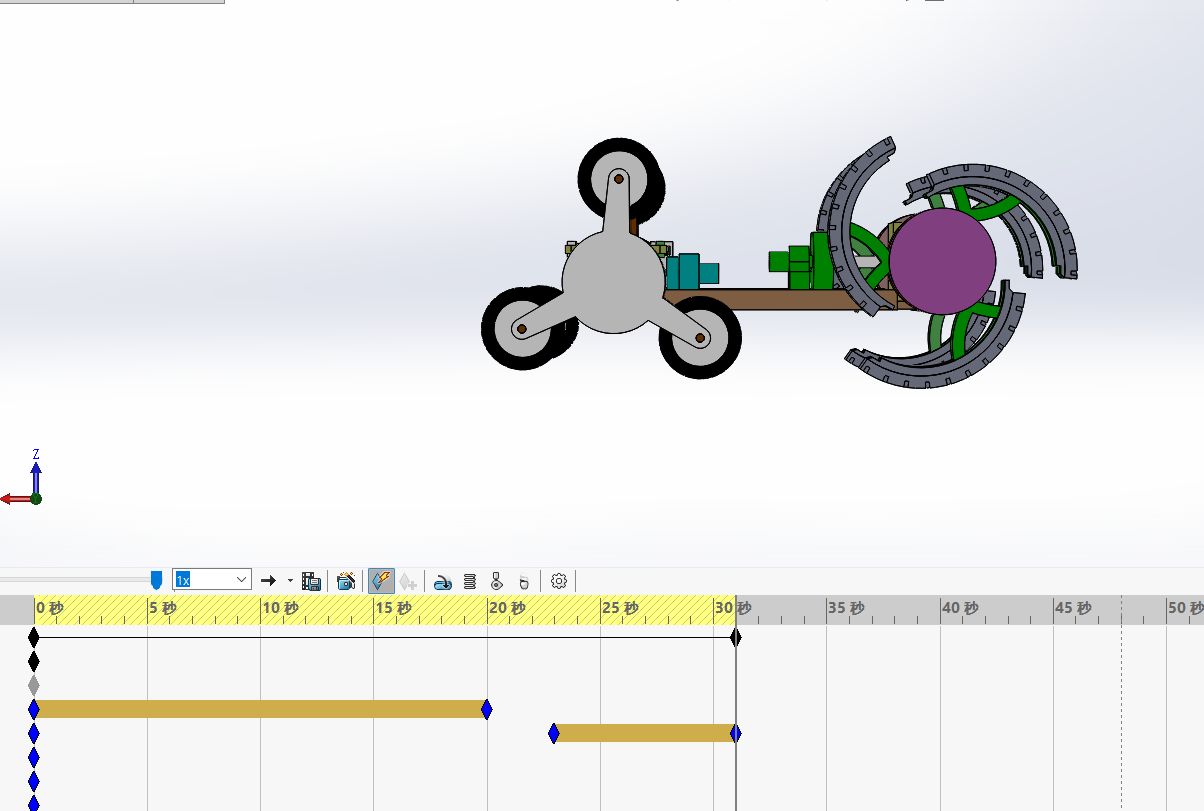
Task: Select the blue key ending the short bar
Action: tap(736, 733)
